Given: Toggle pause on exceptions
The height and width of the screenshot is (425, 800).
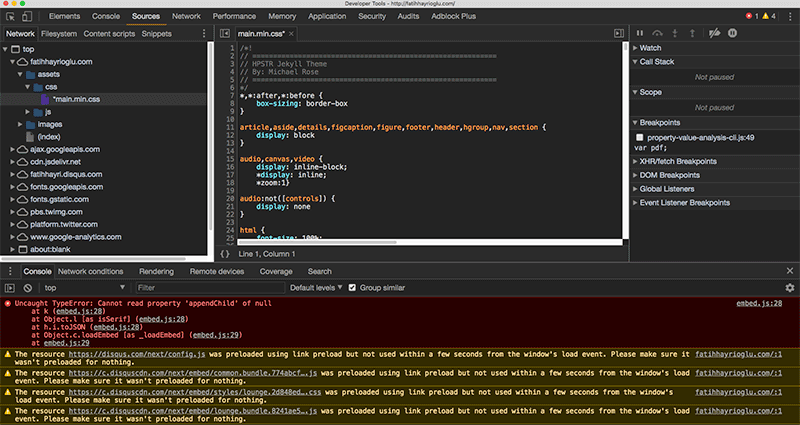Looking at the screenshot, I should [732, 33].
